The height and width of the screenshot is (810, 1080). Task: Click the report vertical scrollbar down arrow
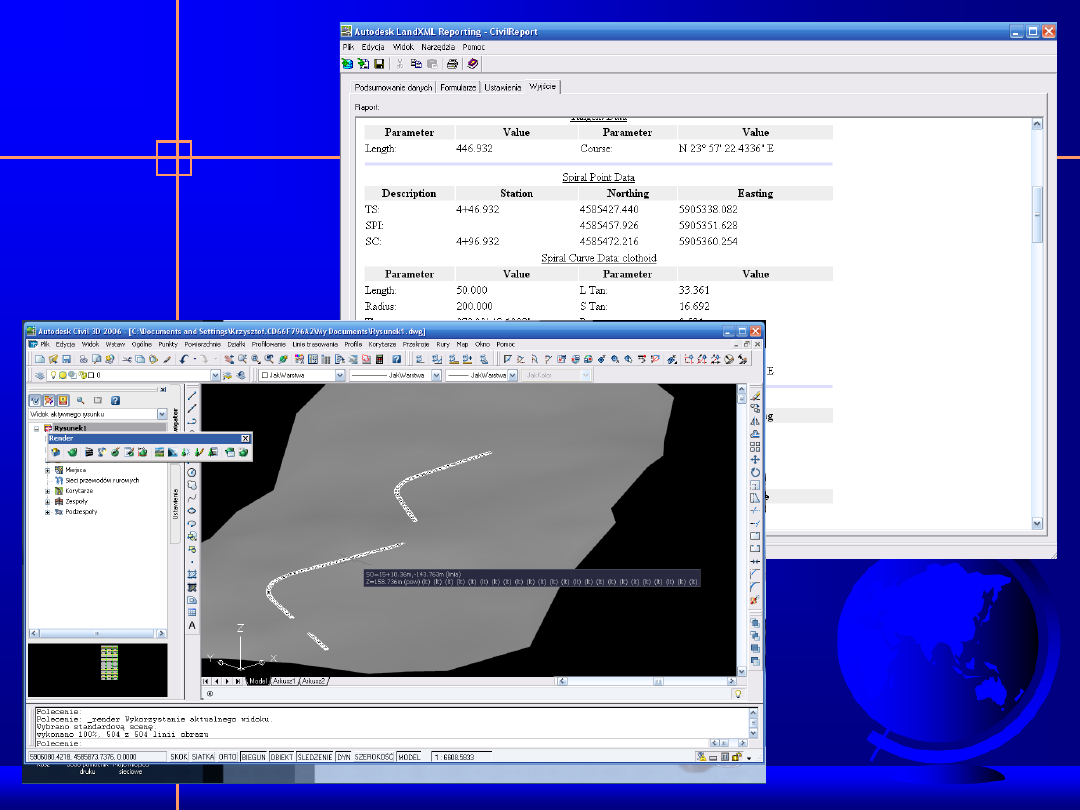coord(1037,523)
